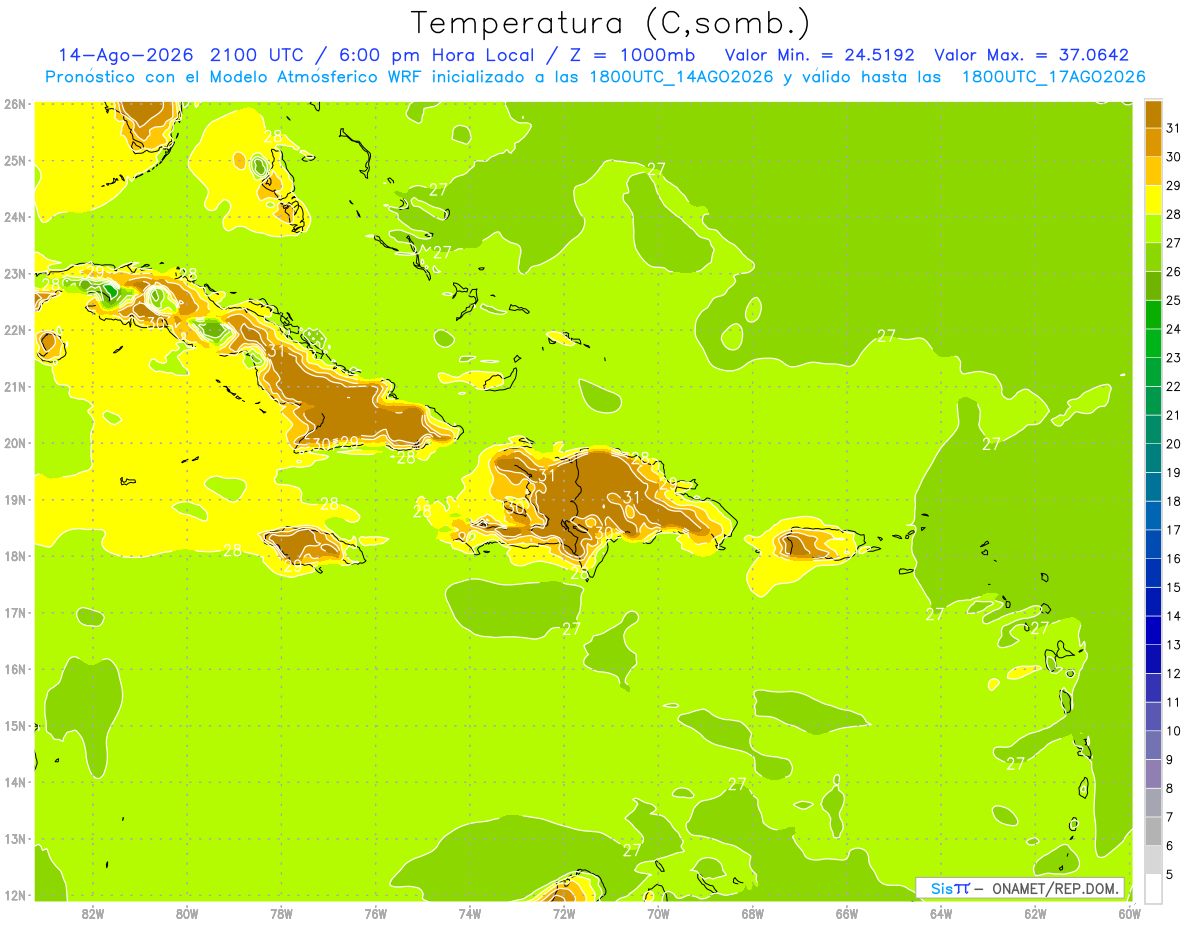The image size is (1200, 927).
Task: Click the "12N" latitude label
Action: tap(15, 895)
